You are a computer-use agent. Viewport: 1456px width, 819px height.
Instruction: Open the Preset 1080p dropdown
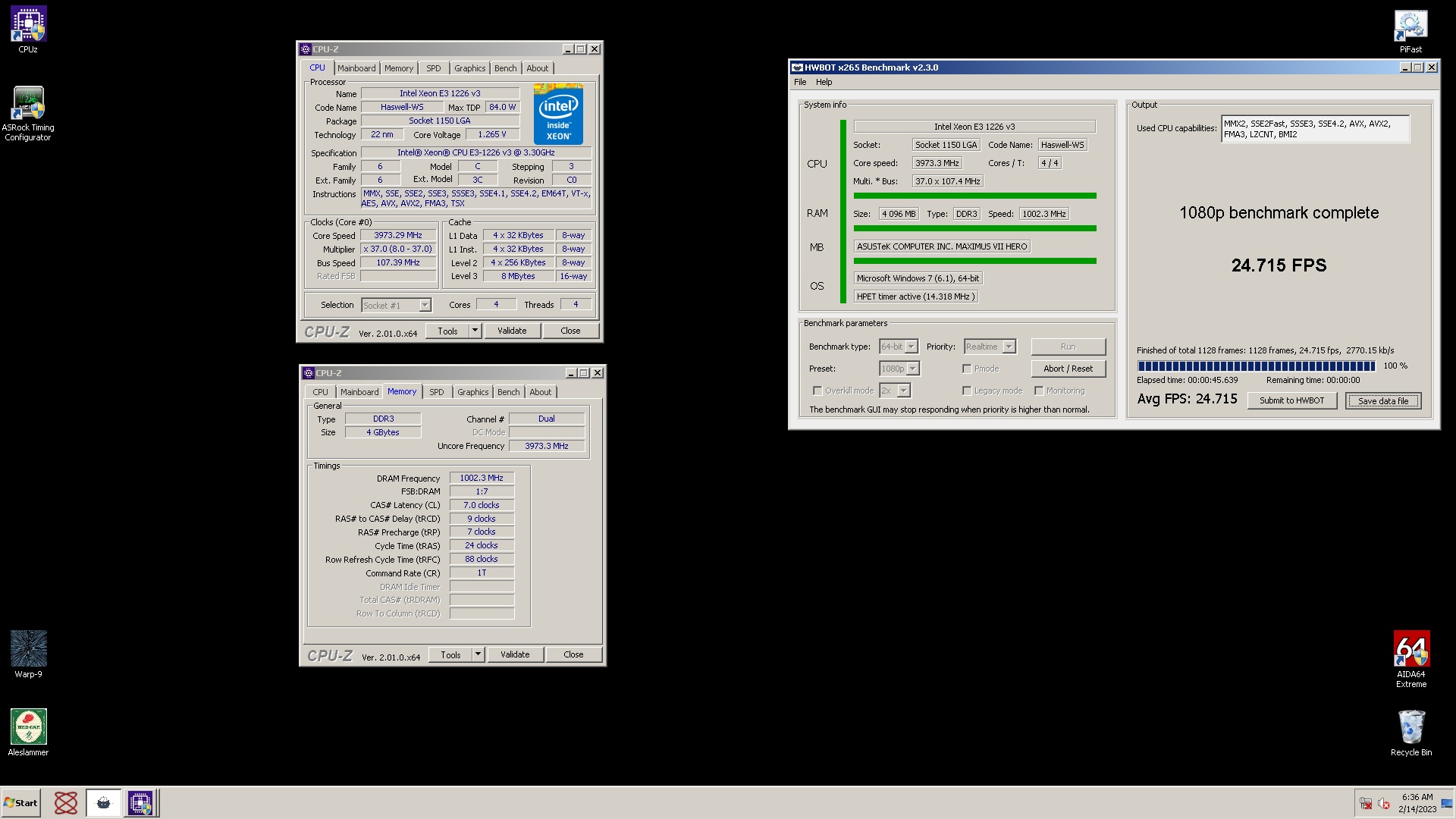(x=899, y=369)
